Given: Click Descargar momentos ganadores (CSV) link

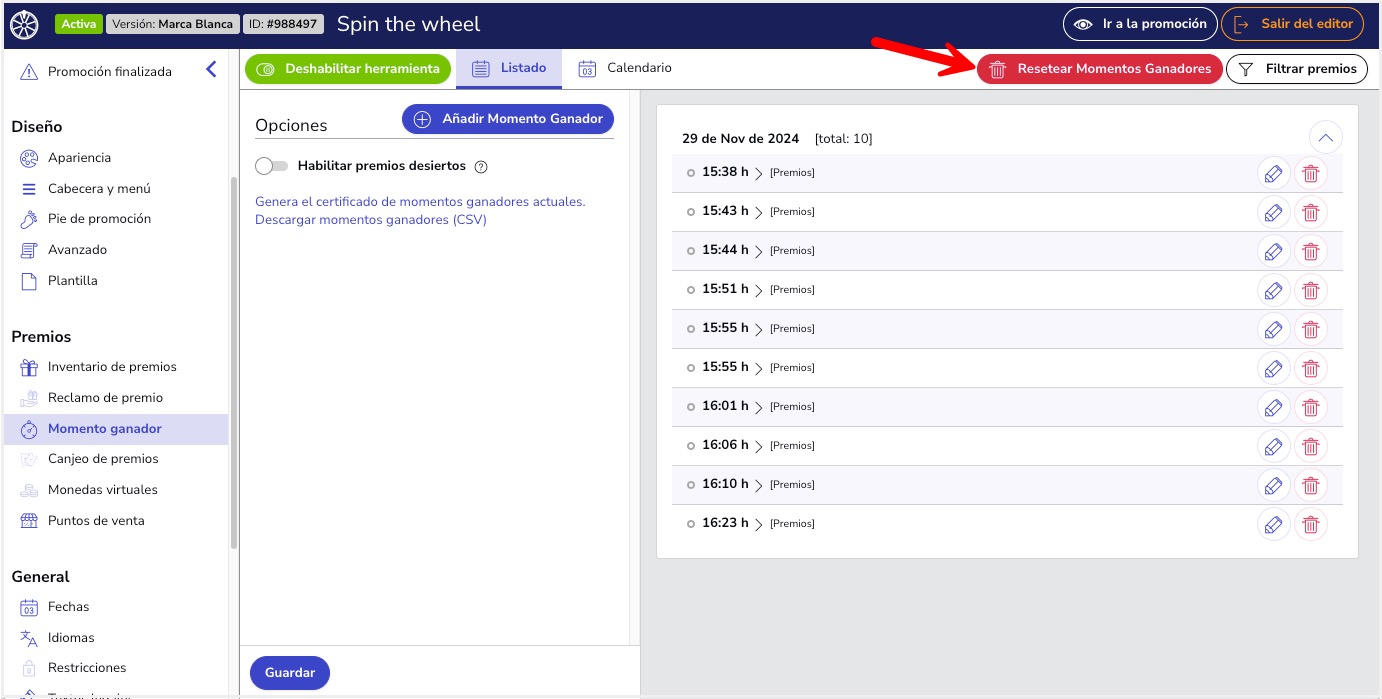Looking at the screenshot, I should [371, 219].
